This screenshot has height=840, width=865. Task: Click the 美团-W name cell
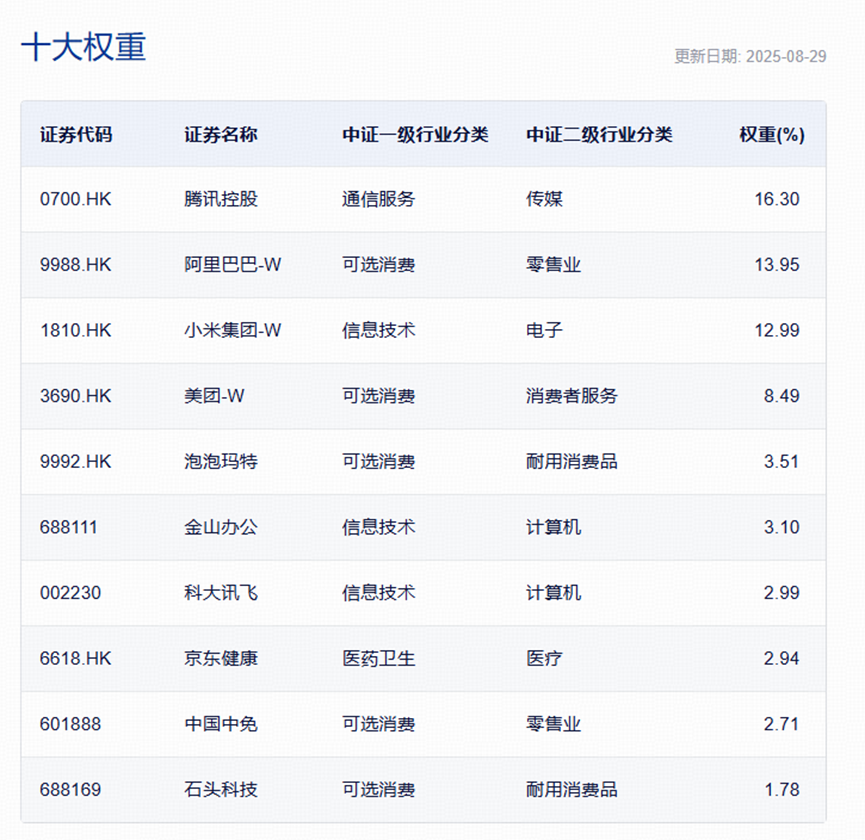click(x=214, y=396)
